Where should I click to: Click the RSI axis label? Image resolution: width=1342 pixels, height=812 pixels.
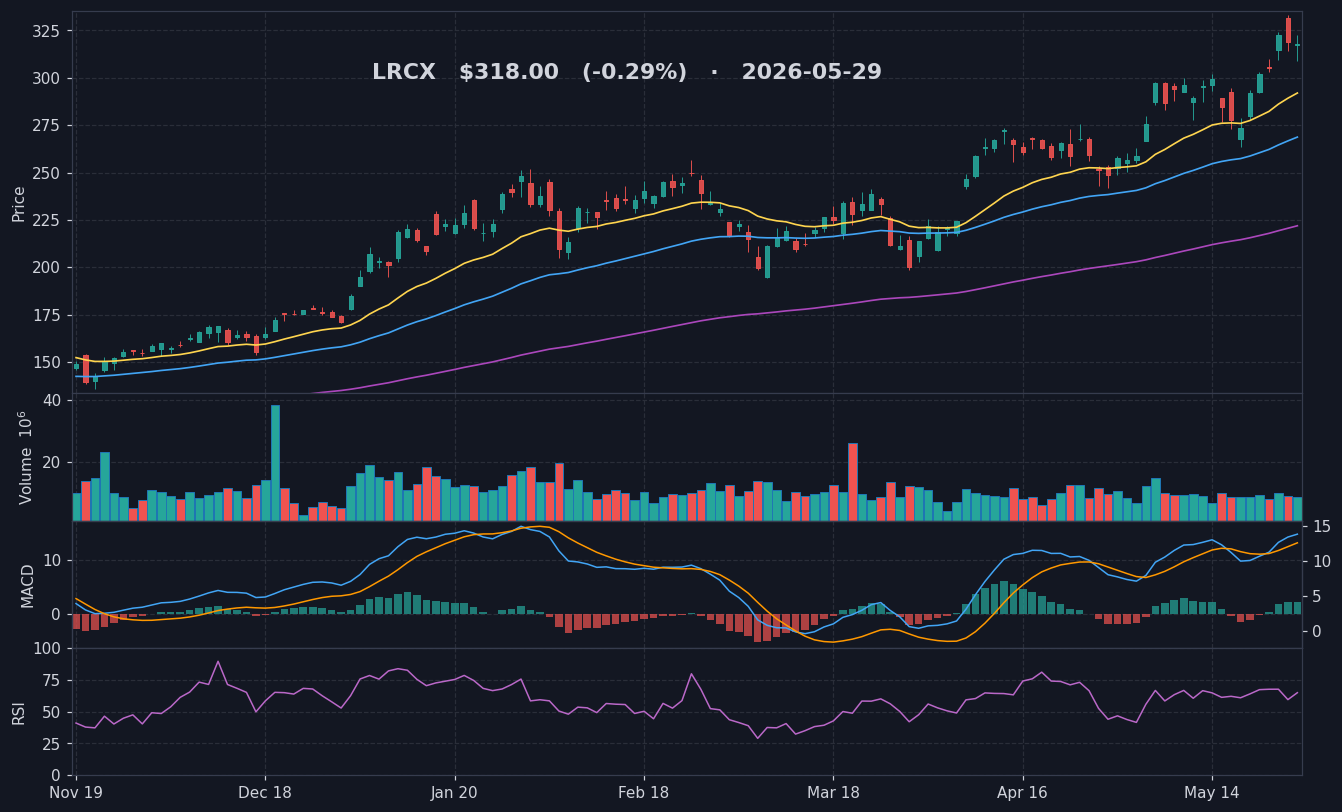tap(19, 712)
